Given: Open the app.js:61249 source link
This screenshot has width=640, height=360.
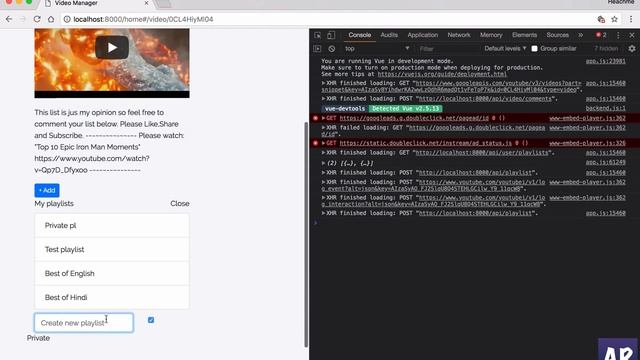Looking at the screenshot, I should (605, 162).
